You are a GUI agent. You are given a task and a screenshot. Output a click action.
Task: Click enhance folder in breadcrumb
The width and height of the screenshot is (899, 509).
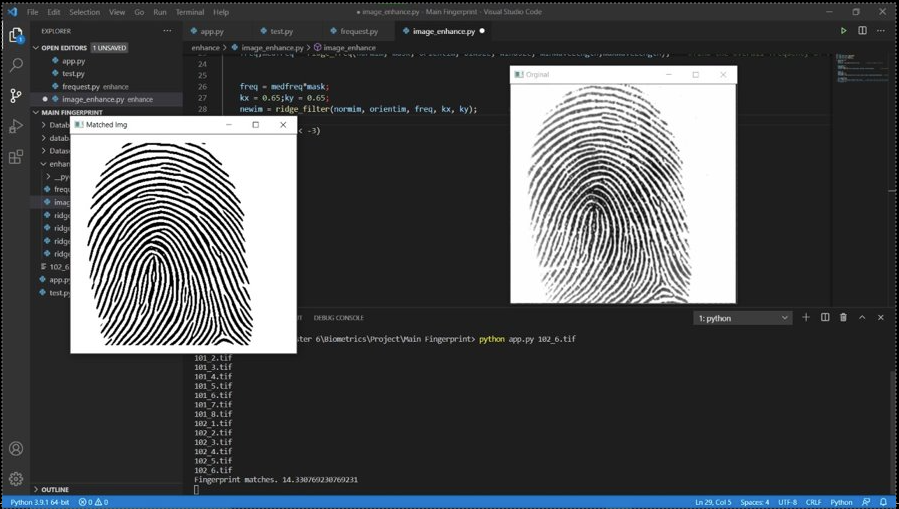click(x=205, y=48)
